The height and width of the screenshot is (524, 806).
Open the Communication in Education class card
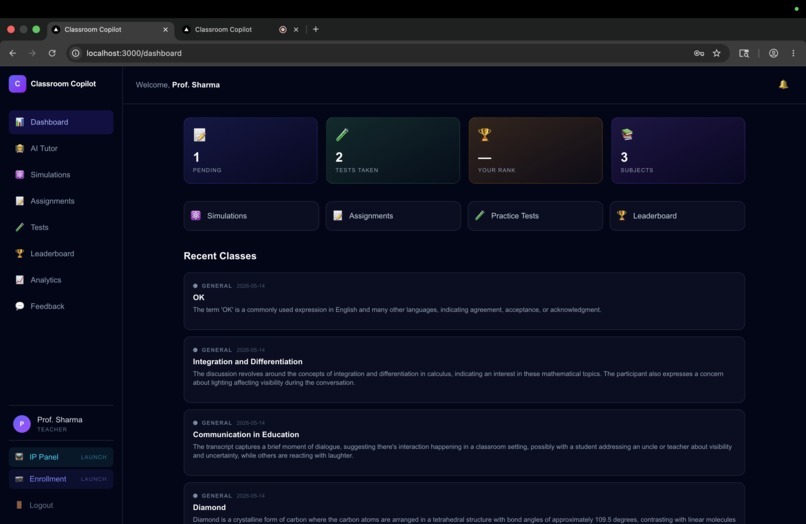(x=464, y=442)
